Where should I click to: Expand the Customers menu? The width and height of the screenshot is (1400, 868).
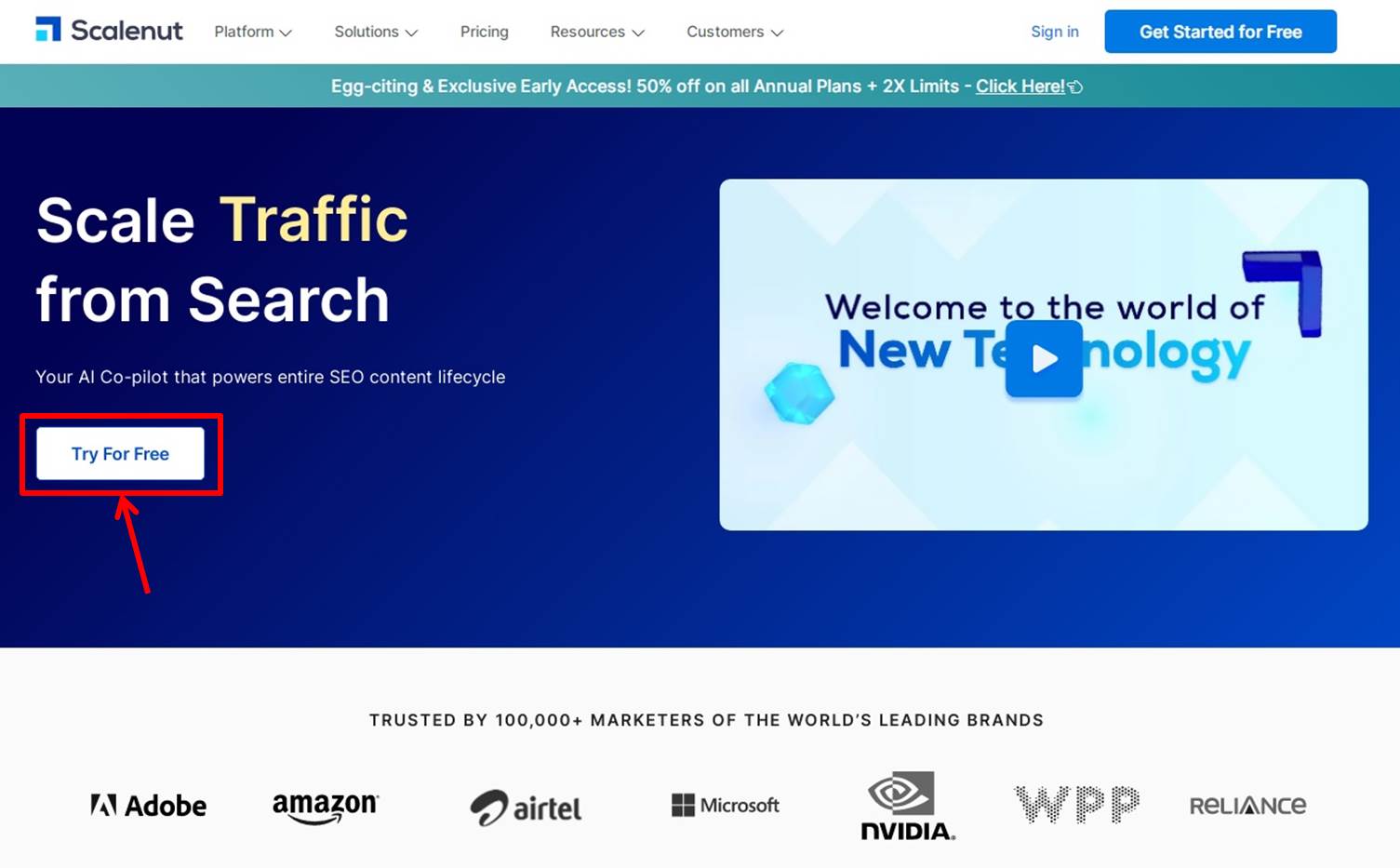tap(735, 32)
